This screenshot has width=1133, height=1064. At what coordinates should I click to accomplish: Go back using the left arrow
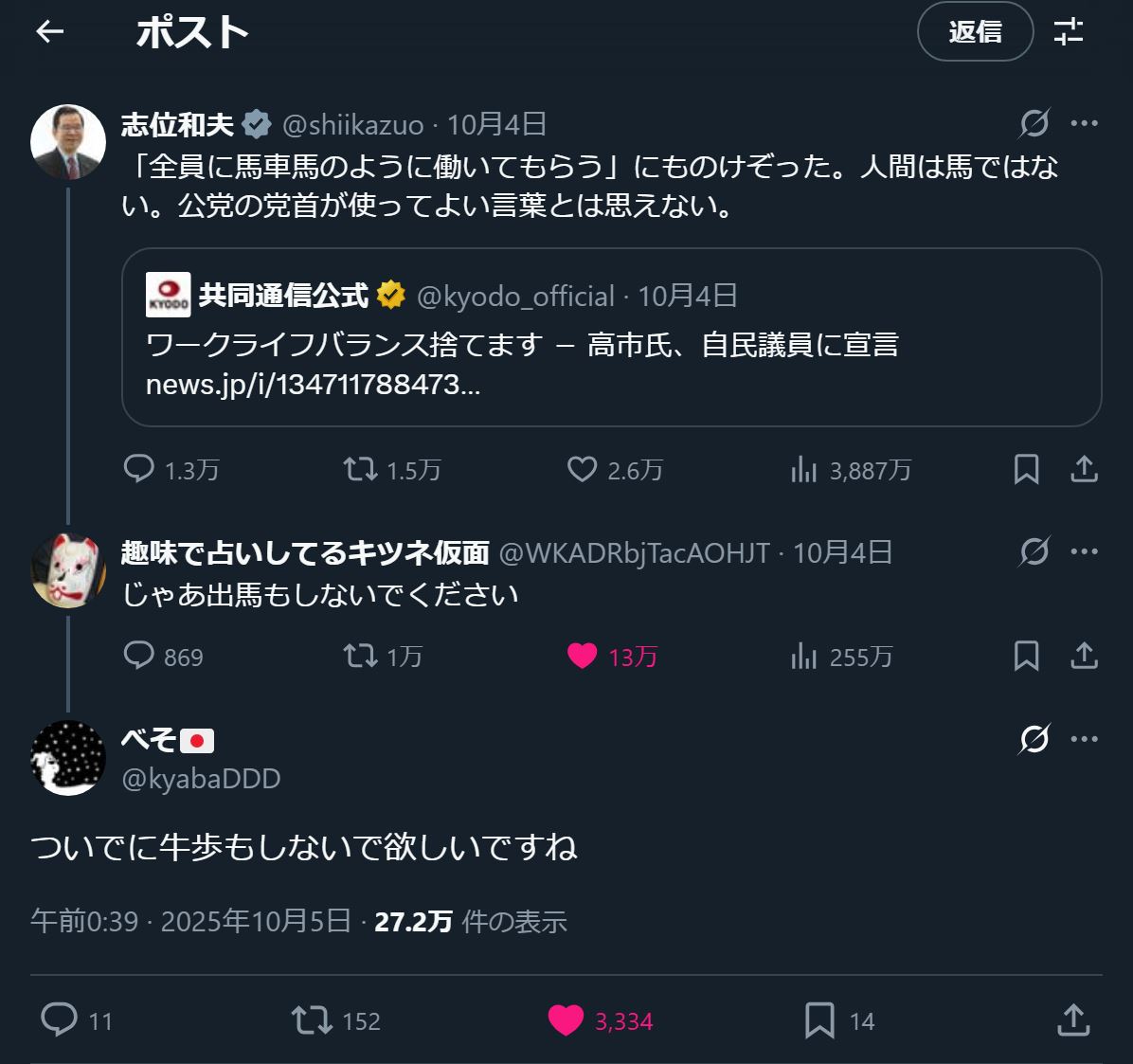[49, 32]
